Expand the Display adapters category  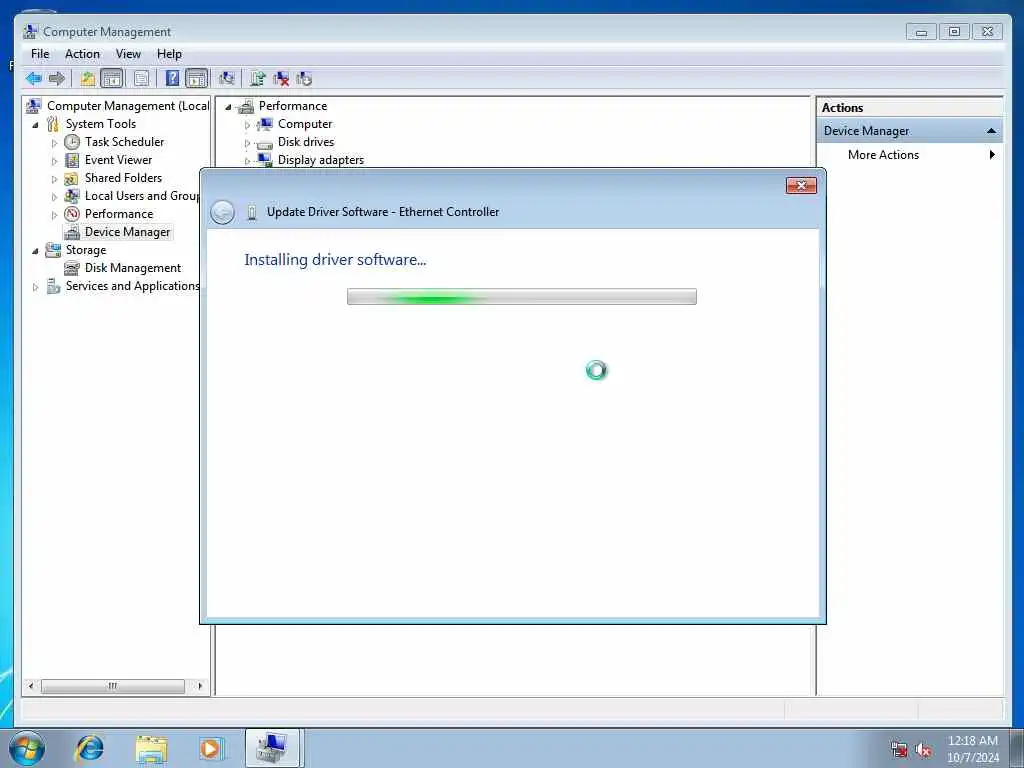[x=248, y=161]
